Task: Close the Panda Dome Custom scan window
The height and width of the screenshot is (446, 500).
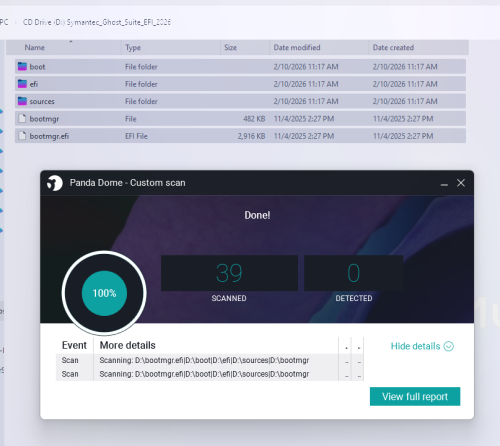Action: pyautogui.click(x=461, y=183)
